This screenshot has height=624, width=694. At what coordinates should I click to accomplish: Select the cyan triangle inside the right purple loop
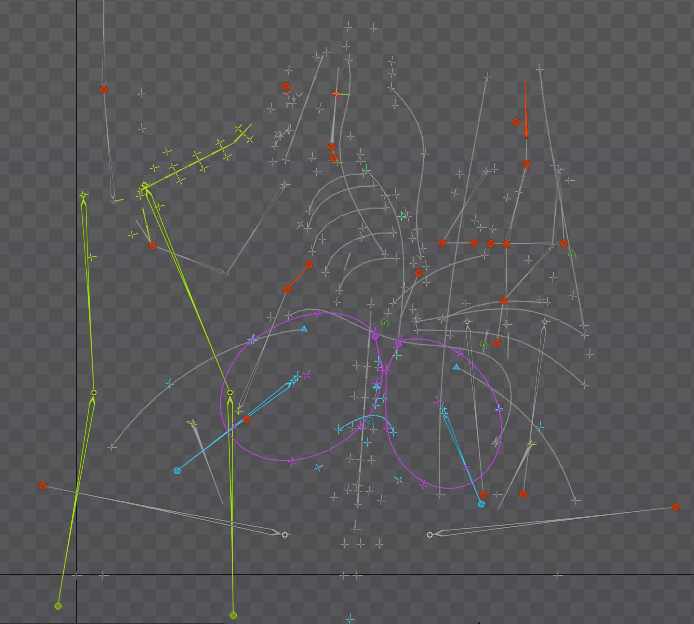click(456, 367)
